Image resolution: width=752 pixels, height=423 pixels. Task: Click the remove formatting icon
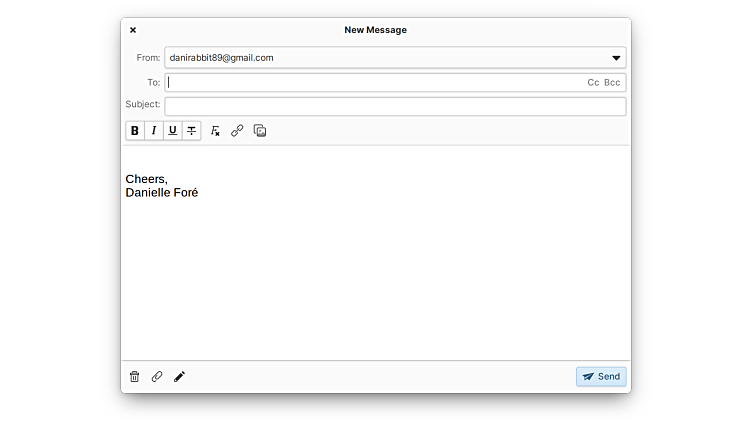pos(215,131)
